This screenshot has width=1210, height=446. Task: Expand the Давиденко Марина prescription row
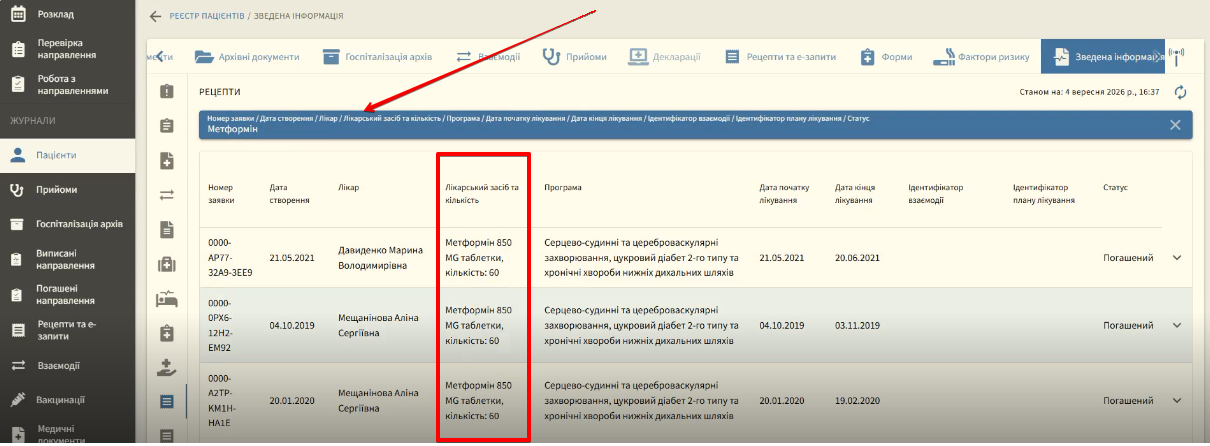(x=1176, y=258)
